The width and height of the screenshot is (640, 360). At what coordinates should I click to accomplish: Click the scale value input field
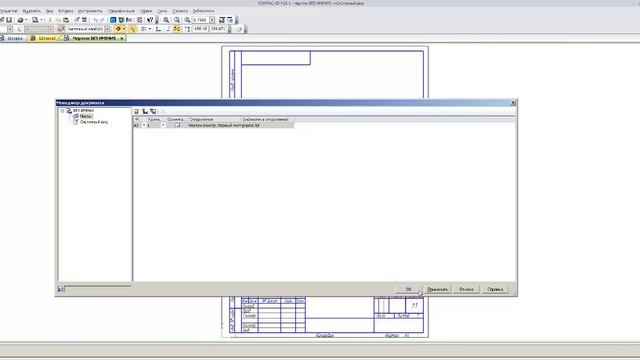(x=200, y=20)
